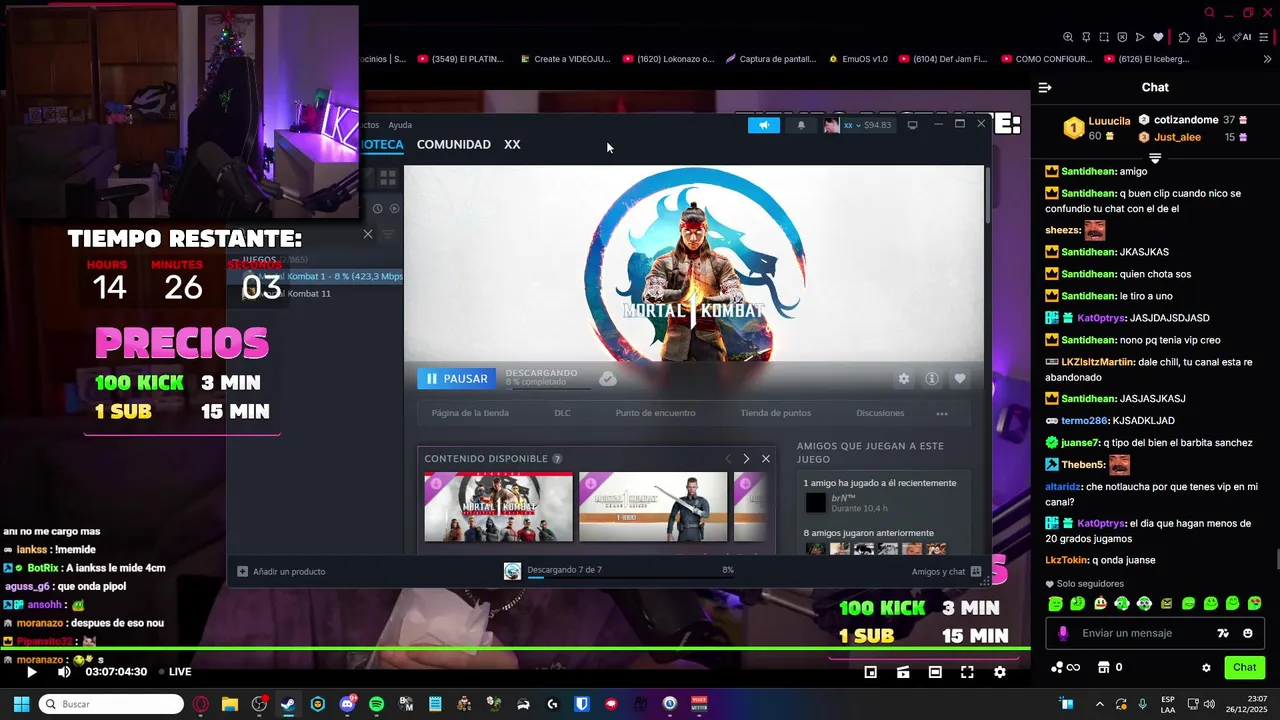Open Punto de encuentro

(x=656, y=413)
